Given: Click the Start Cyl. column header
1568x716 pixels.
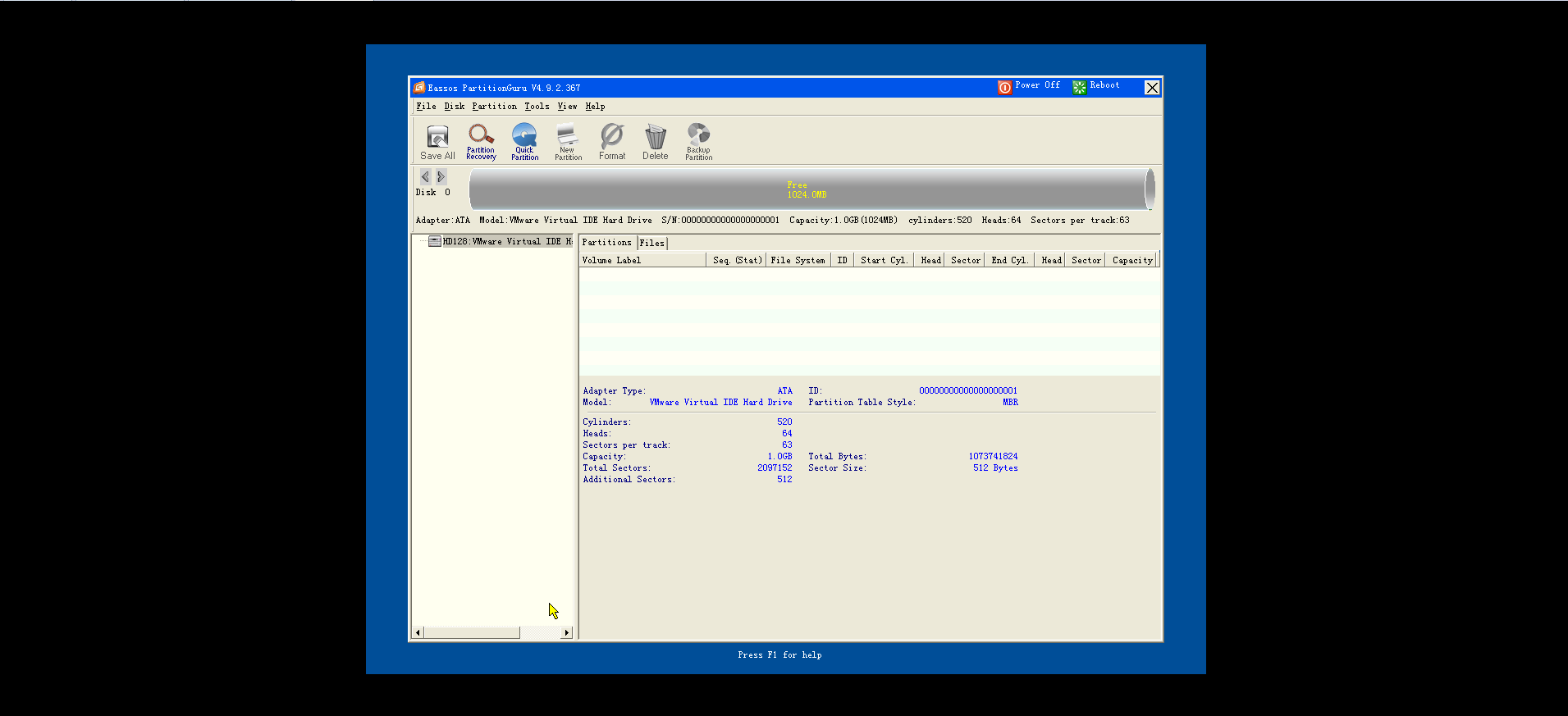Looking at the screenshot, I should click(x=884, y=260).
